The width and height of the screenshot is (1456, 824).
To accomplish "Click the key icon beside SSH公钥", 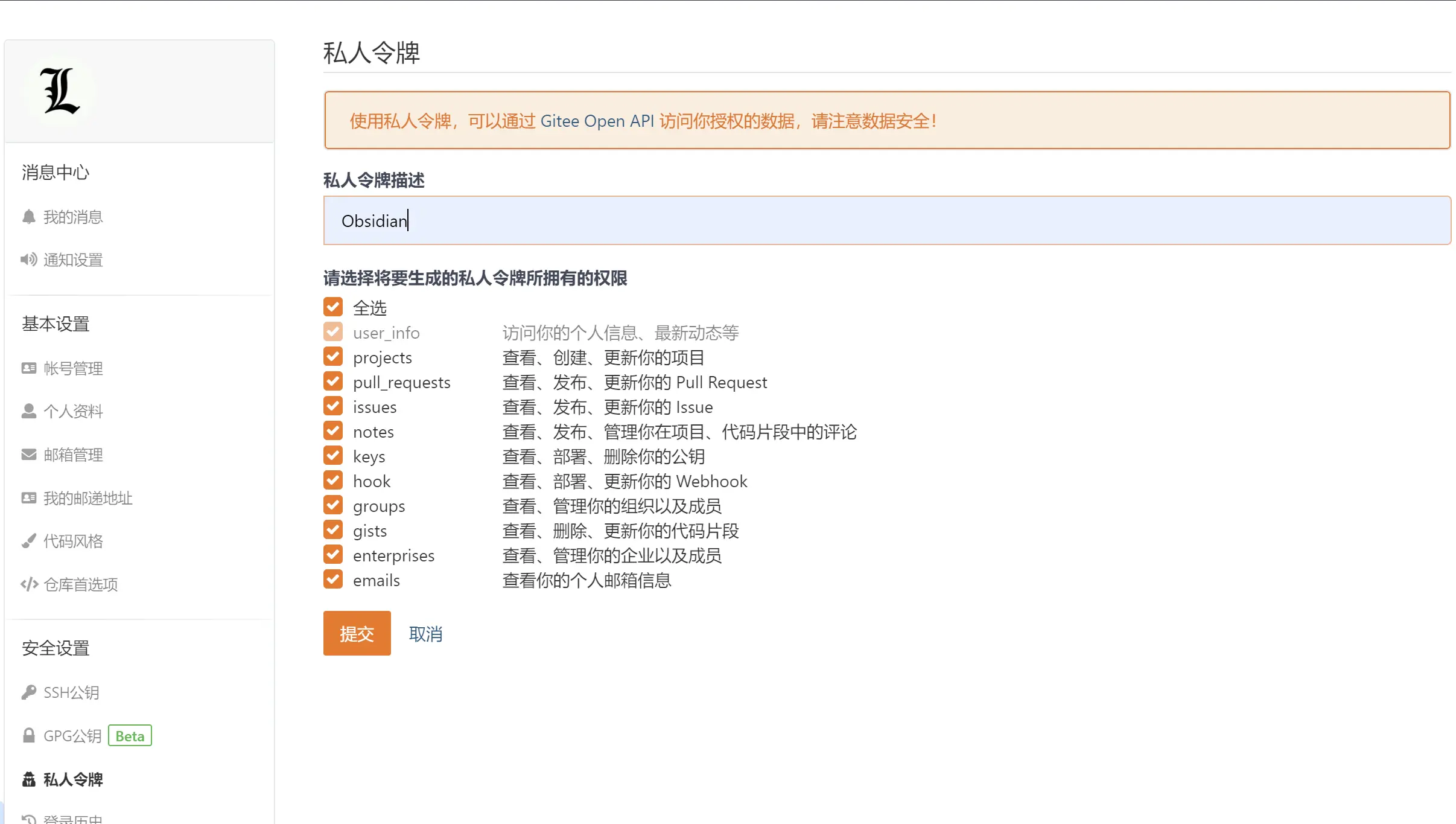I will 28,692.
